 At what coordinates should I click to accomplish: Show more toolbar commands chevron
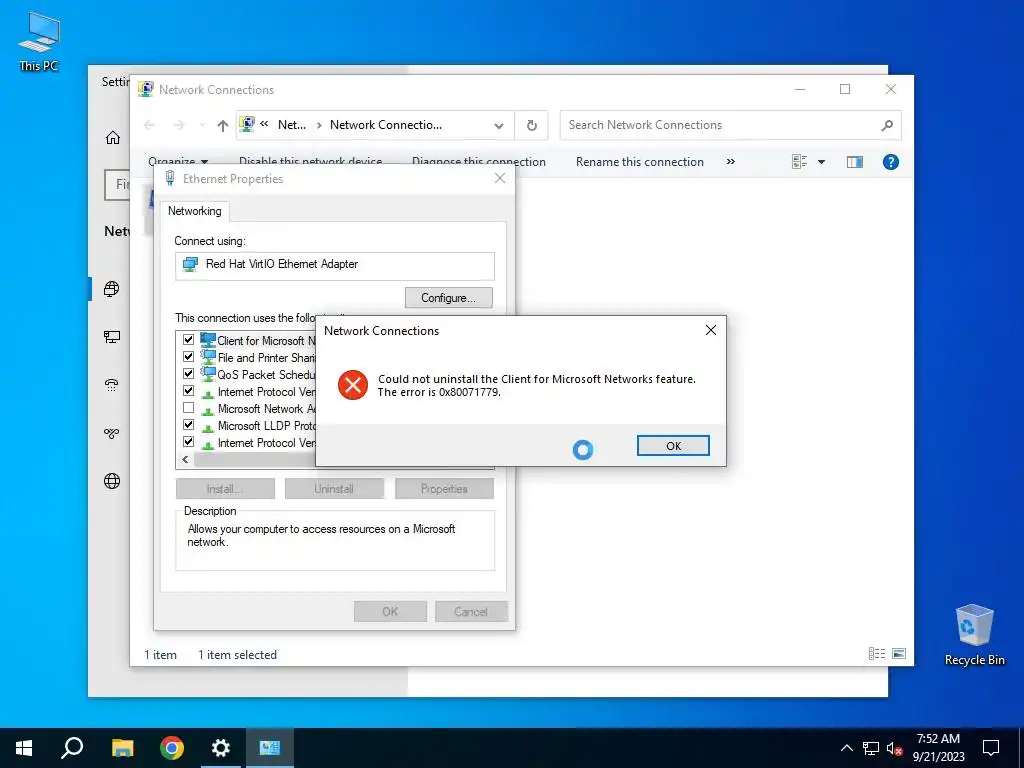731,162
